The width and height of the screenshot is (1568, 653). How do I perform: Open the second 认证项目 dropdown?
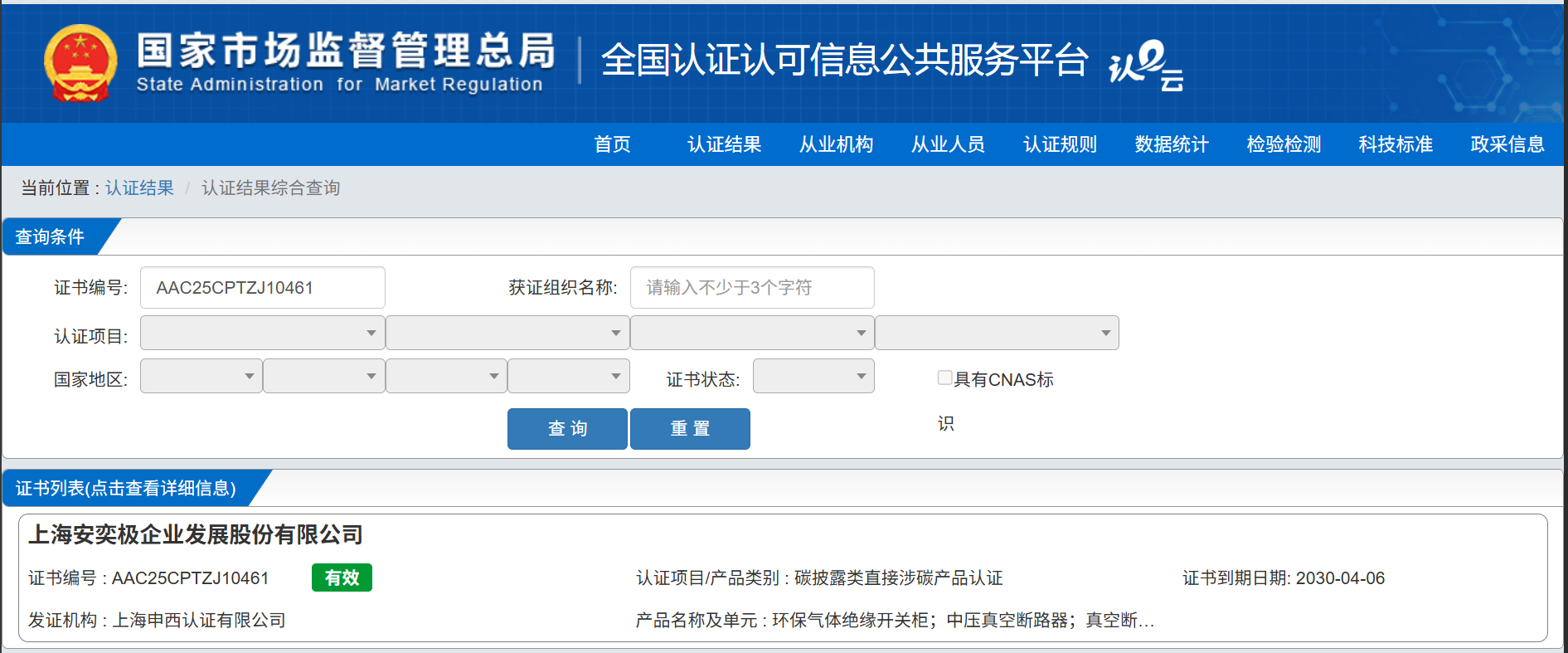[507, 333]
